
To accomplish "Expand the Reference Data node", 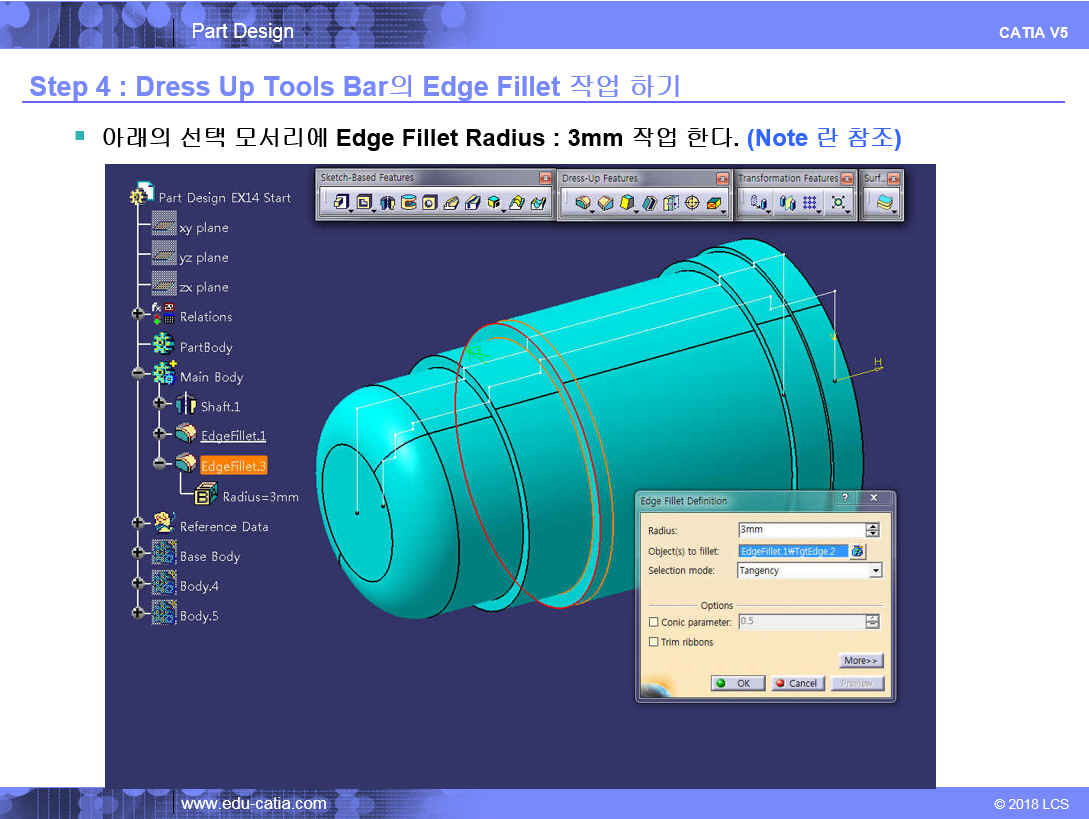I will (x=138, y=524).
